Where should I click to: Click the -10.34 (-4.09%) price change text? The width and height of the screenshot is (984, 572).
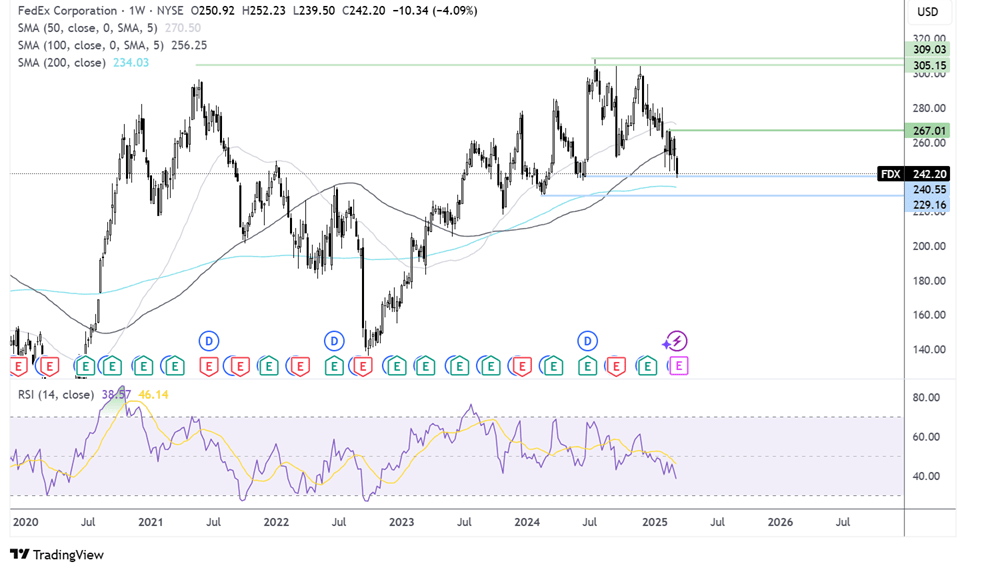(x=434, y=11)
